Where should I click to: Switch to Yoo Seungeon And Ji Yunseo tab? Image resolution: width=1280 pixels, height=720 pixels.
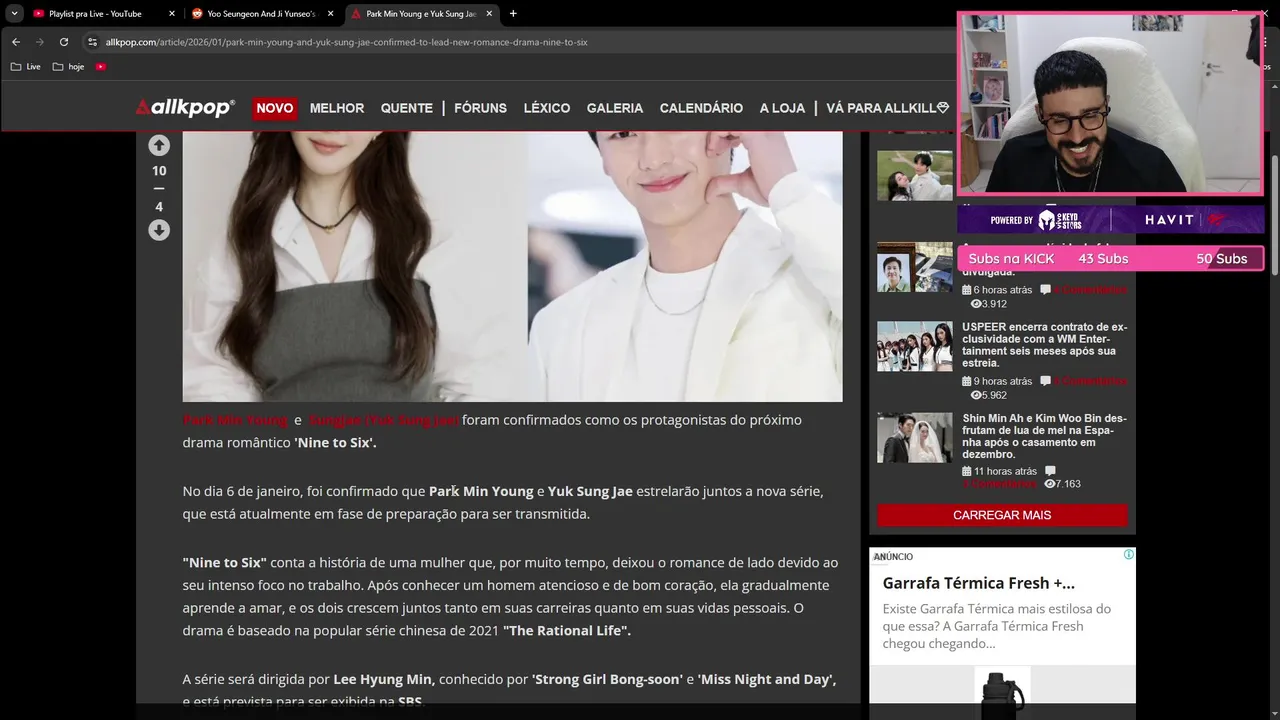(x=260, y=14)
